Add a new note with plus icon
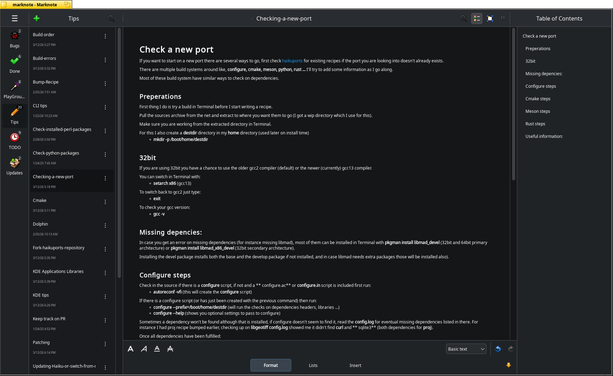The height and width of the screenshot is (376, 613). [x=37, y=18]
